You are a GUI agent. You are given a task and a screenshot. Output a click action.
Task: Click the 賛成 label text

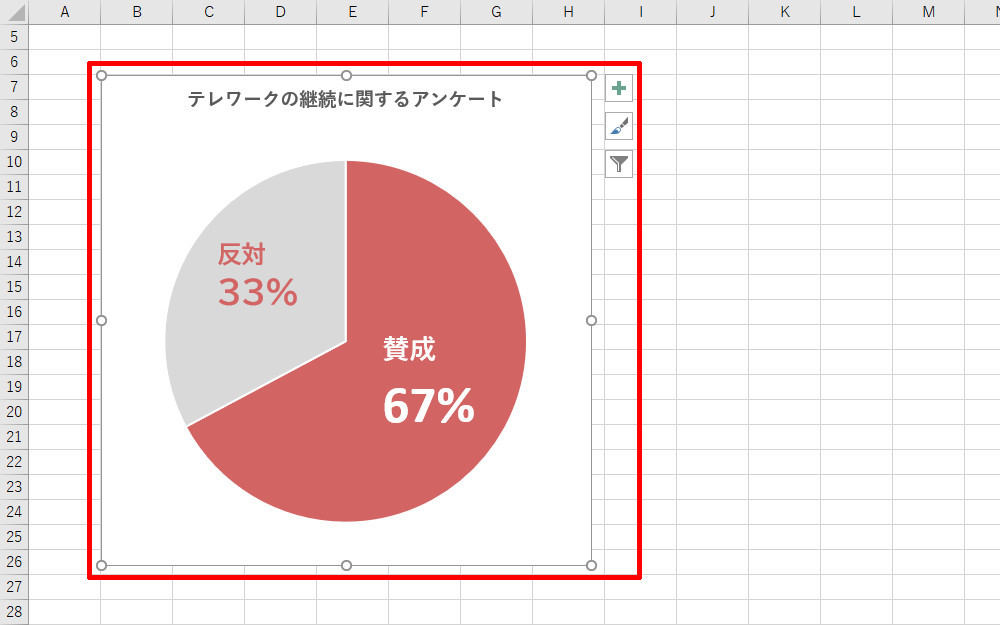(x=409, y=349)
